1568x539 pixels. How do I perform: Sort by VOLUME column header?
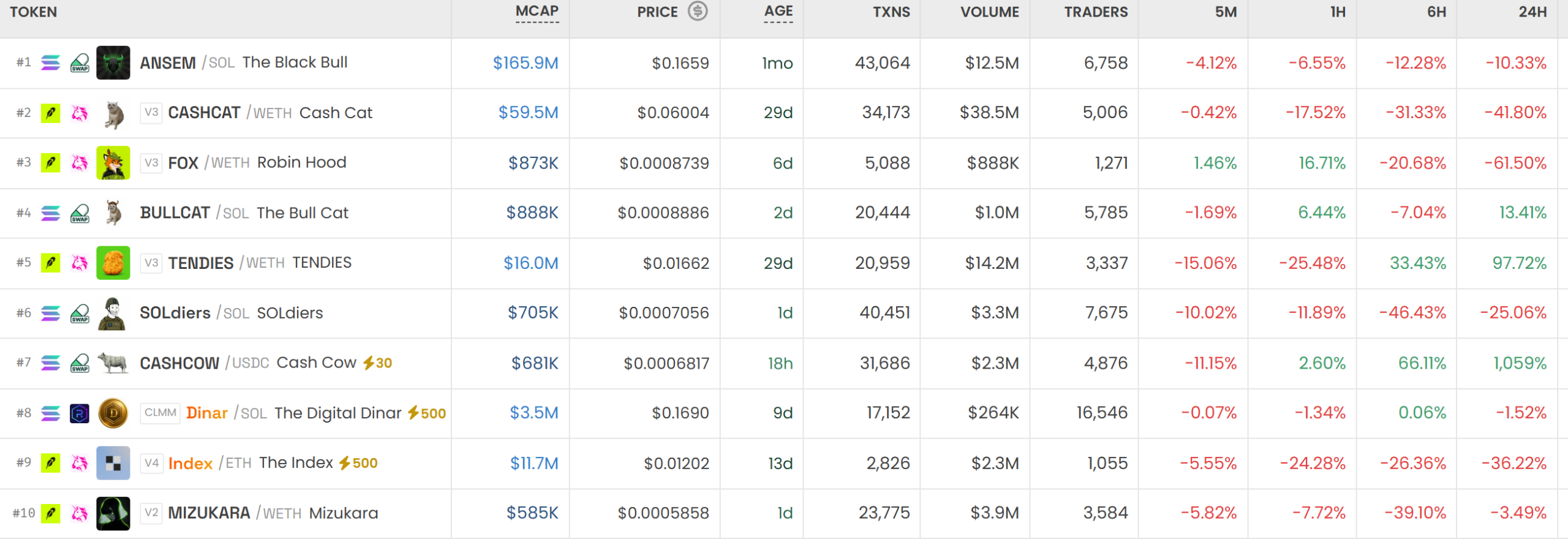[x=990, y=12]
